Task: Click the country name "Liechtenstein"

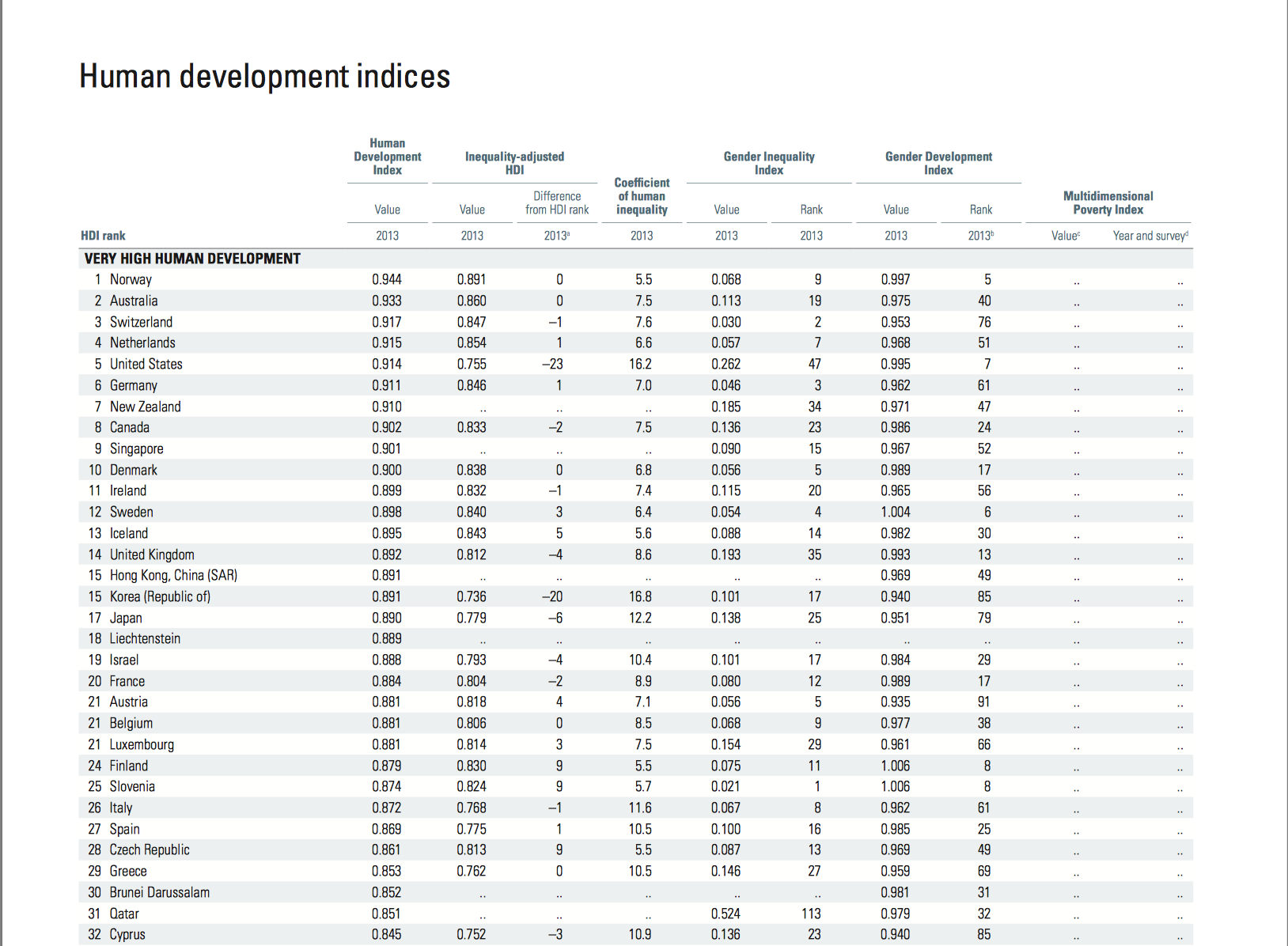Action: tap(145, 638)
